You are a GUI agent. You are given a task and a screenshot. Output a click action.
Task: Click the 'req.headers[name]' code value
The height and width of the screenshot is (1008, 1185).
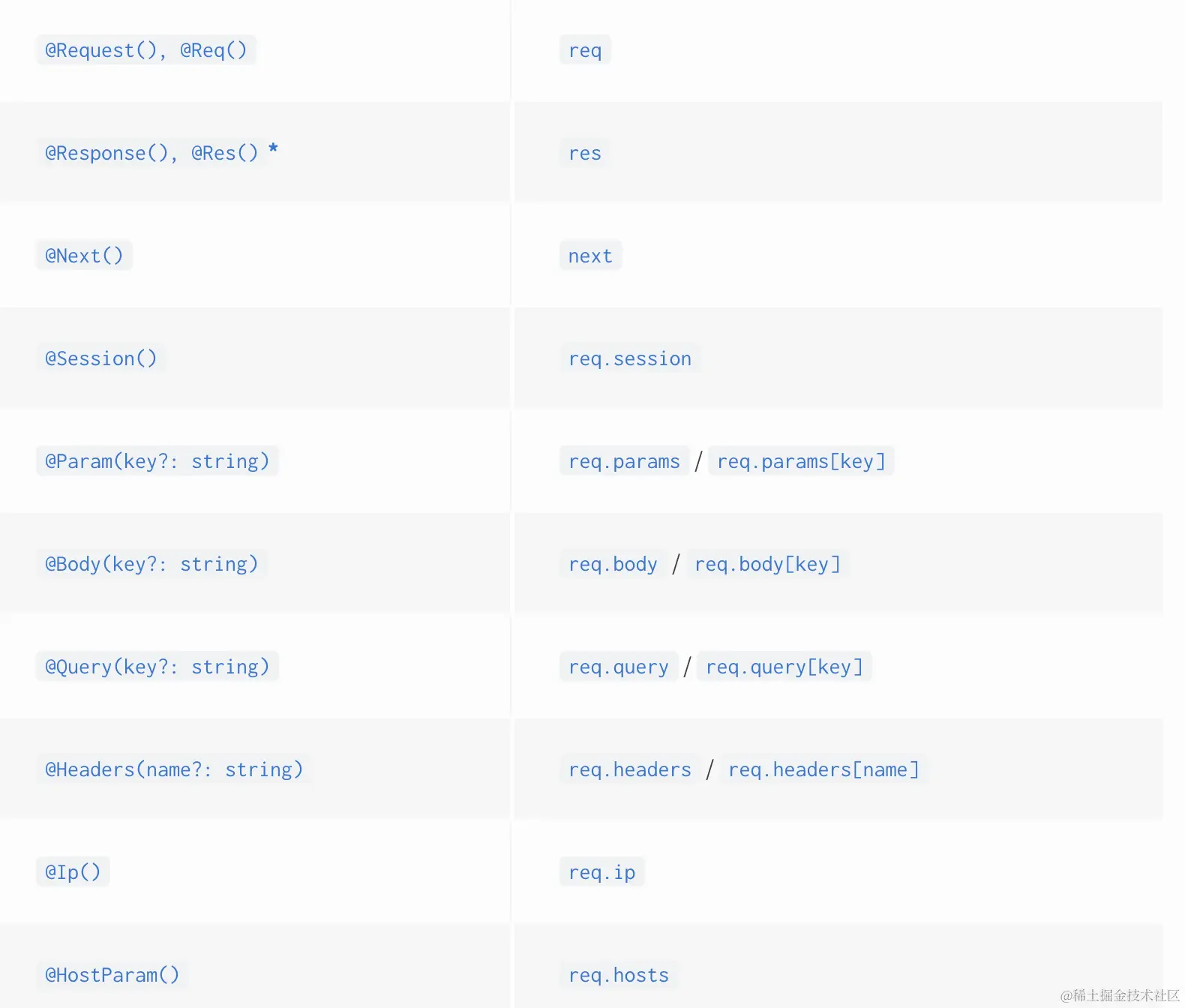823,769
